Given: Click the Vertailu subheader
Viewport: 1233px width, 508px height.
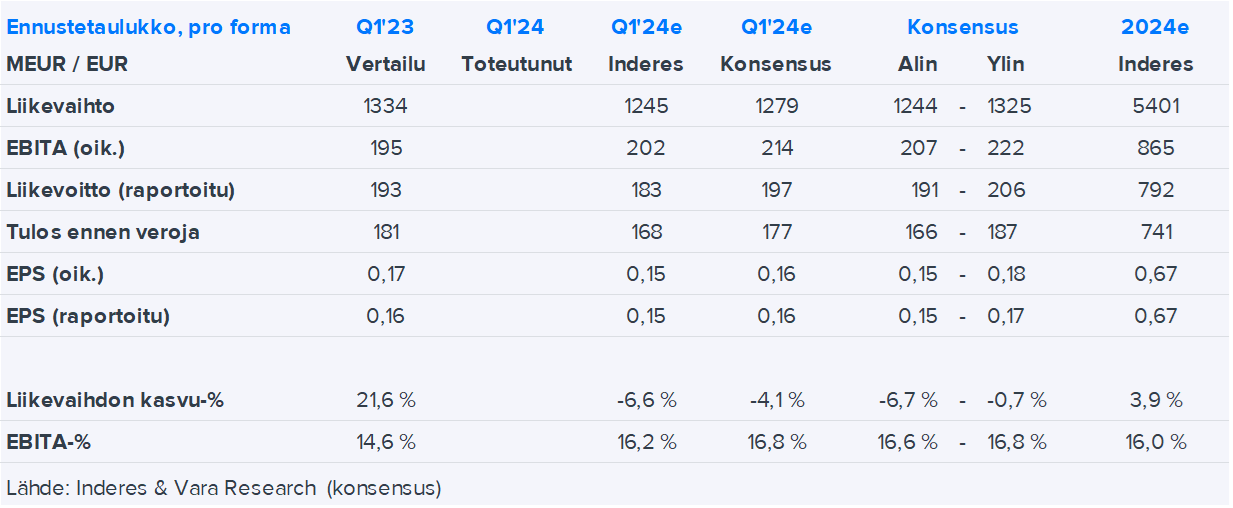Looking at the screenshot, I should [x=385, y=64].
